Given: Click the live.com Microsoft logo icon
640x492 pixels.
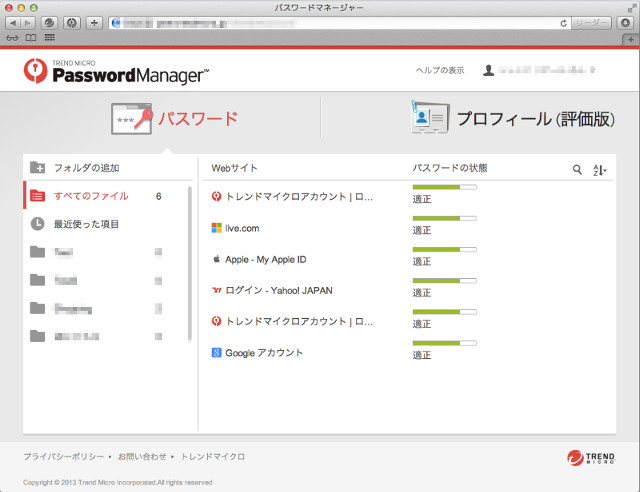Looking at the screenshot, I should pyautogui.click(x=216, y=228).
